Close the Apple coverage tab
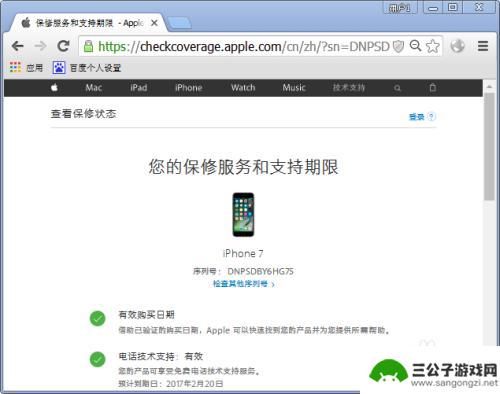This screenshot has width=500, height=394. click(x=154, y=23)
